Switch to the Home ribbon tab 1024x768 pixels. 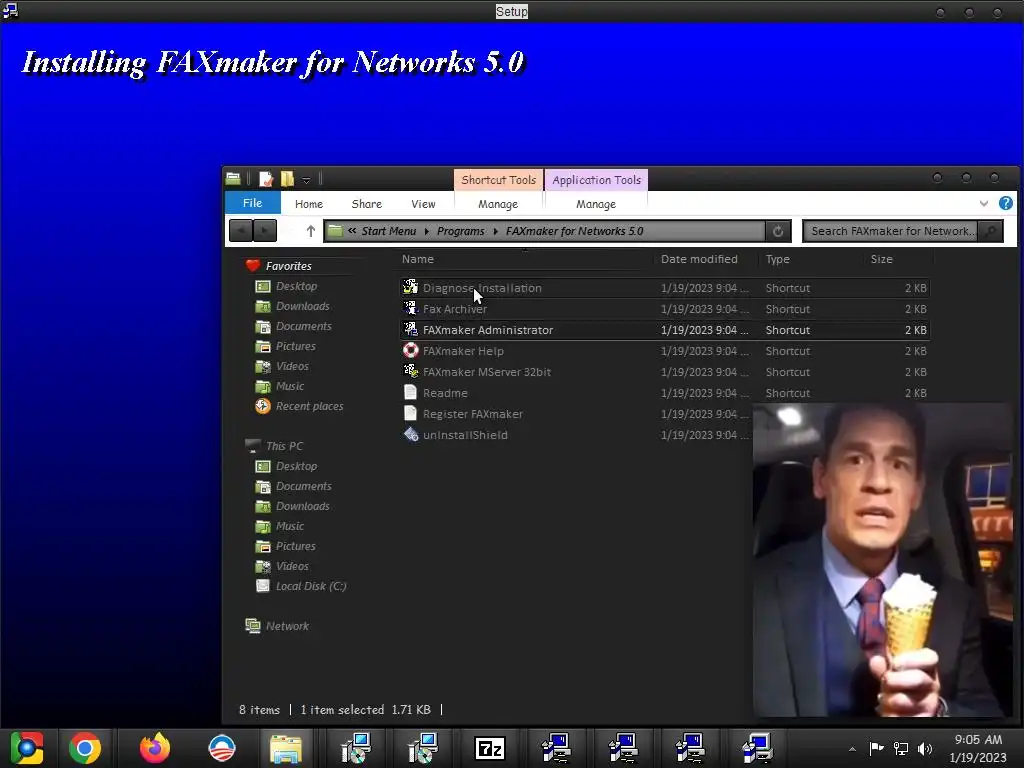point(309,204)
